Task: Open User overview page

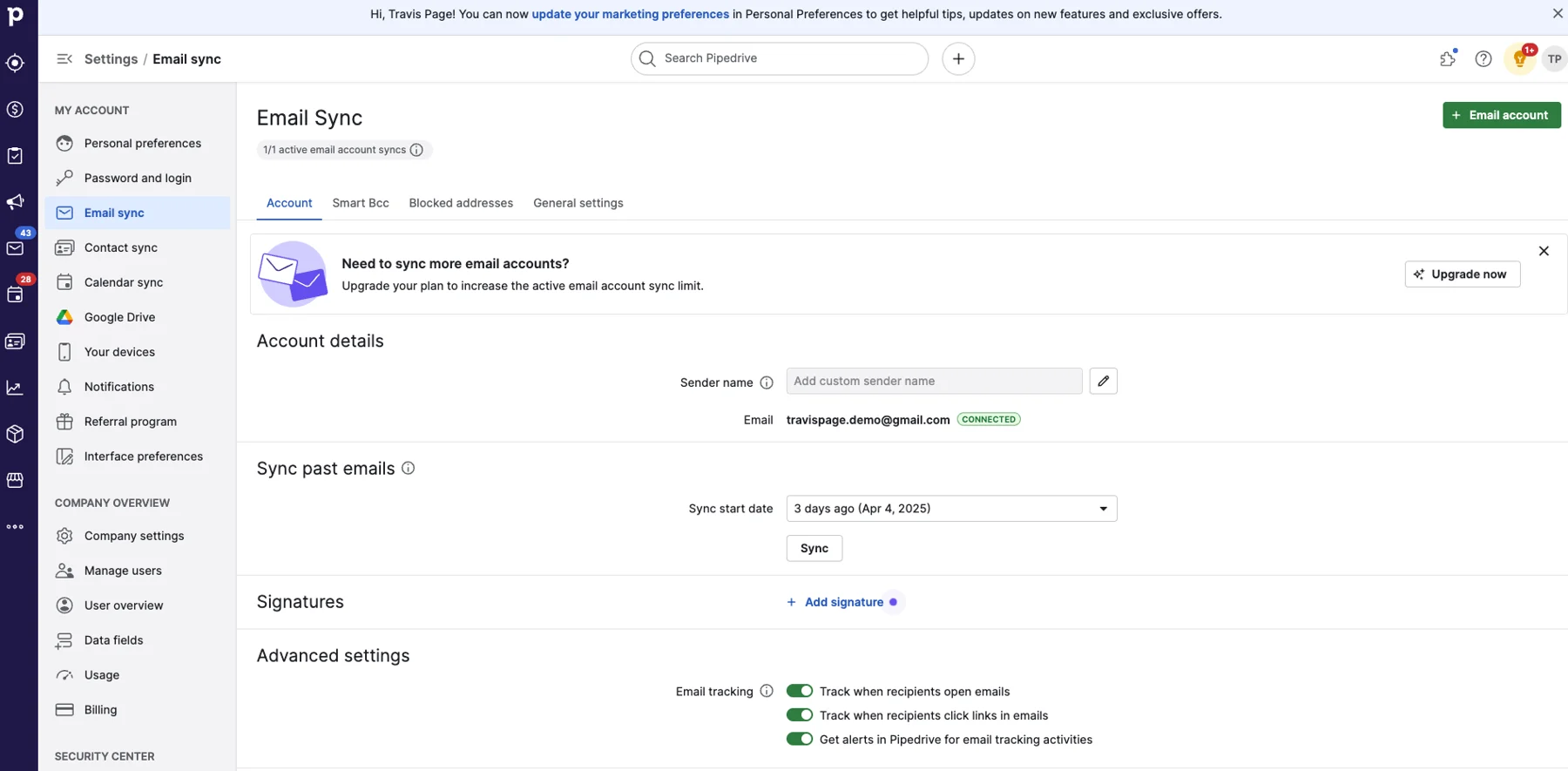Action: (138, 605)
